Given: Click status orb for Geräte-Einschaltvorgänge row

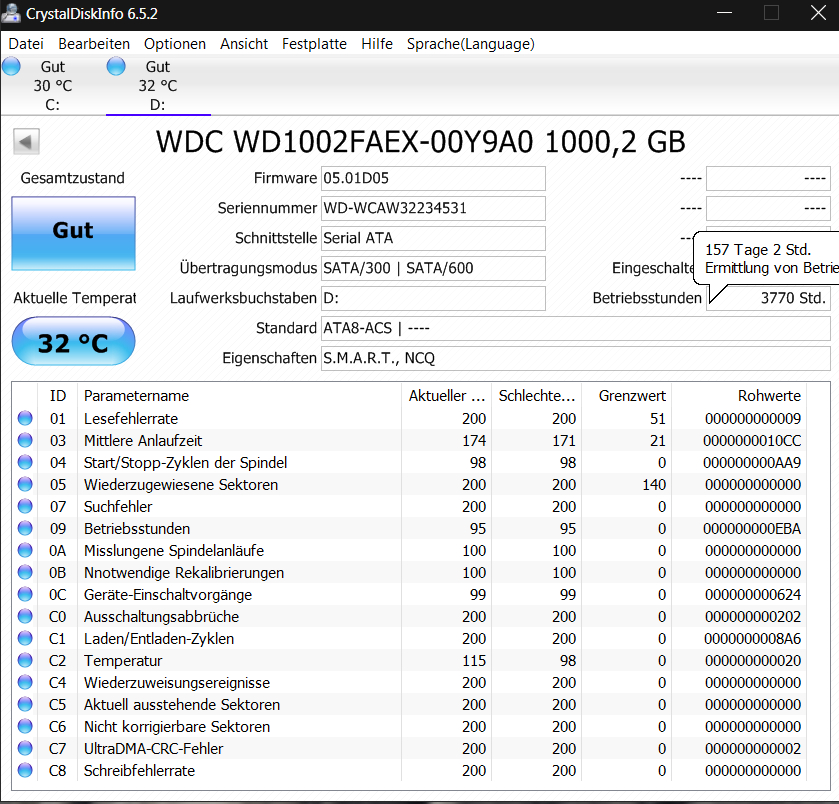Looking at the screenshot, I should pyautogui.click(x=25, y=594).
